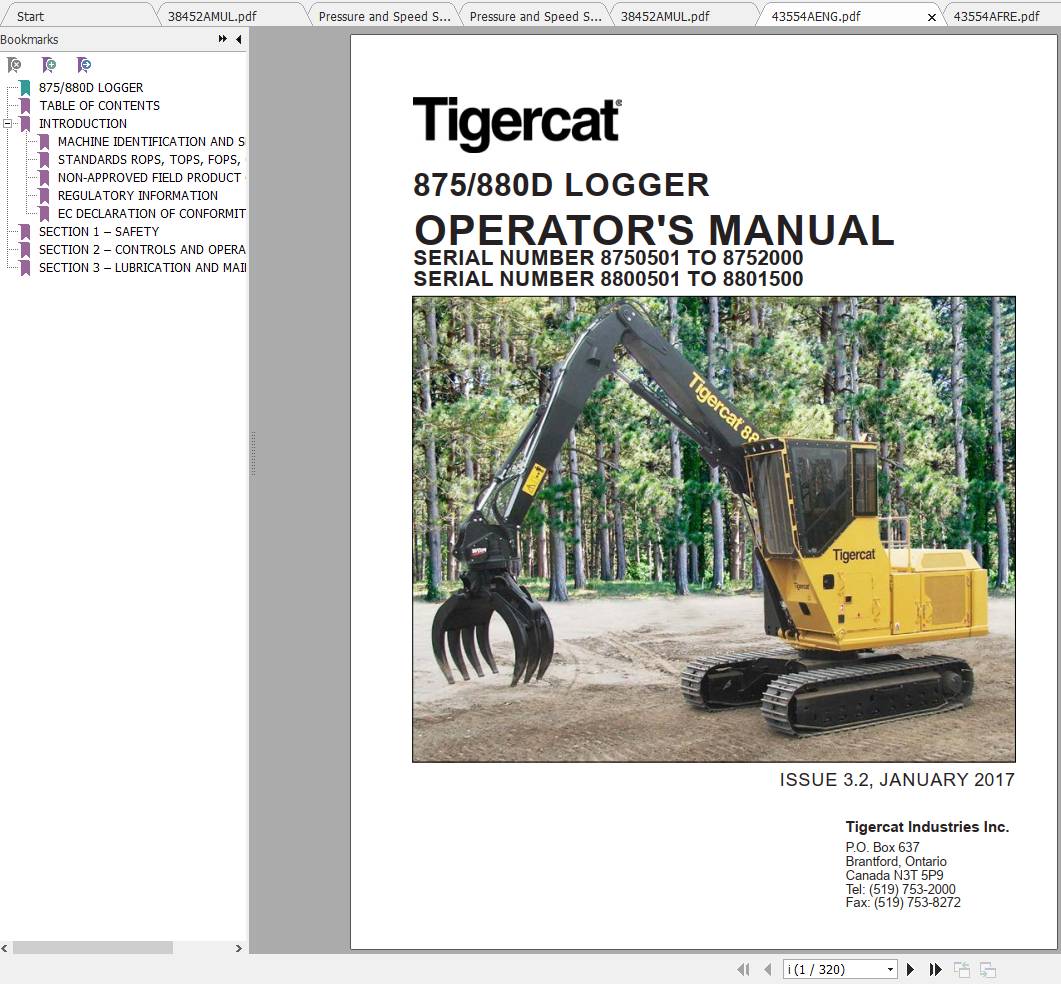
Task: Click the delete bookmark icon
Action: coord(14,64)
